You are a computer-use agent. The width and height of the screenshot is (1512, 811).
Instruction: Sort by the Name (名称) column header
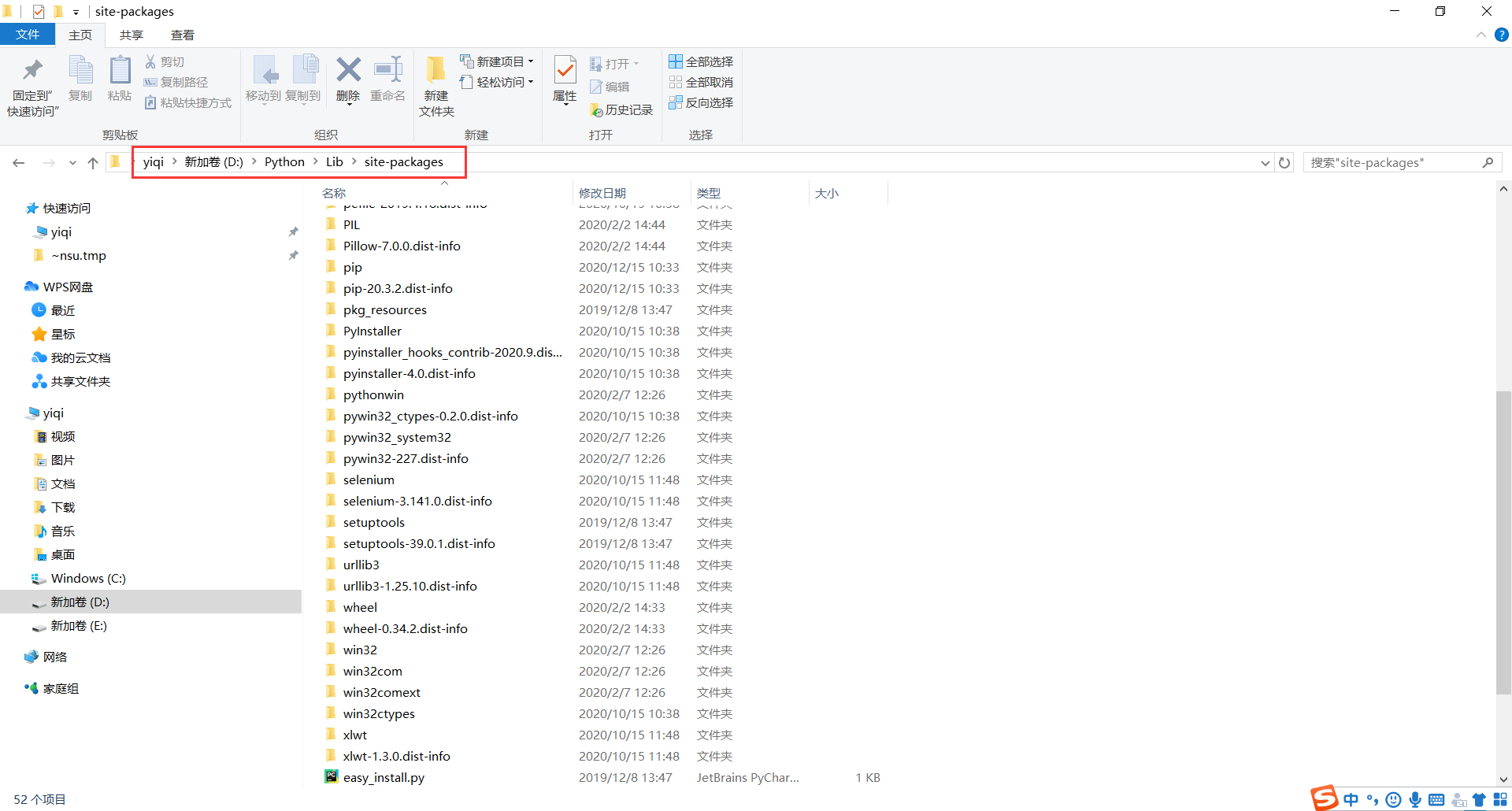pyautogui.click(x=334, y=193)
